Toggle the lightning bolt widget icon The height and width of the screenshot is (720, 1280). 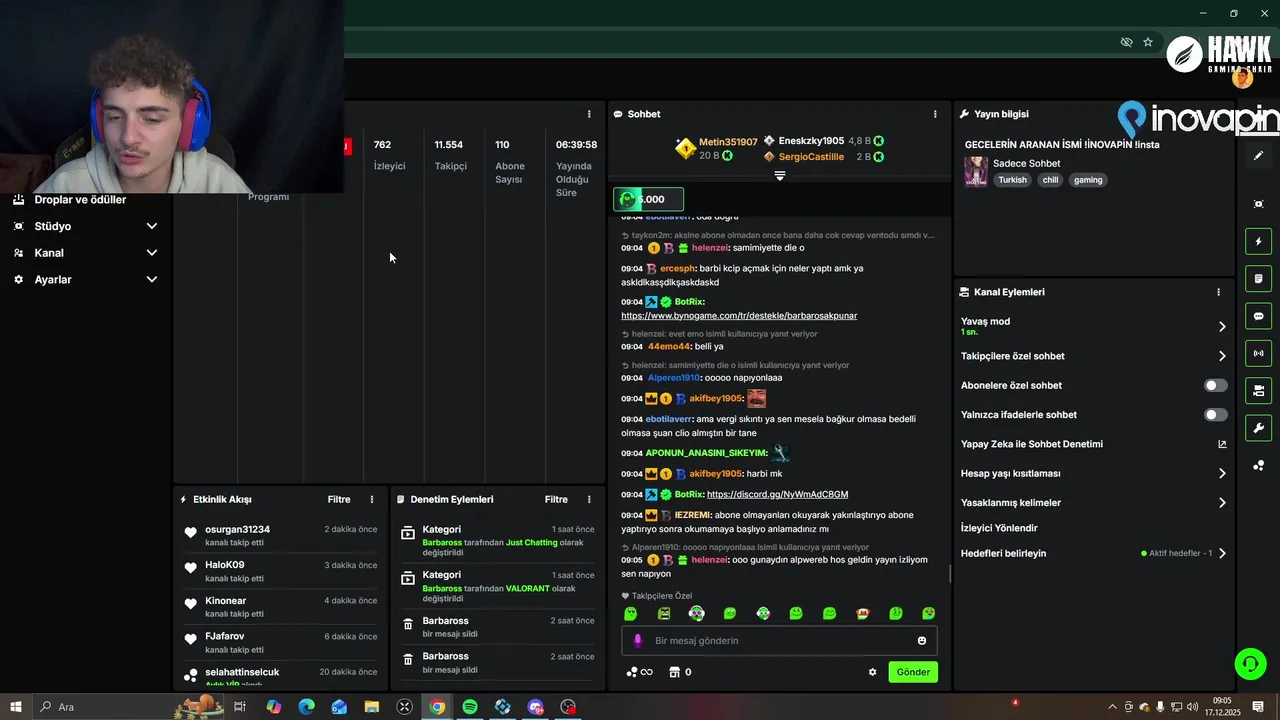1258,241
